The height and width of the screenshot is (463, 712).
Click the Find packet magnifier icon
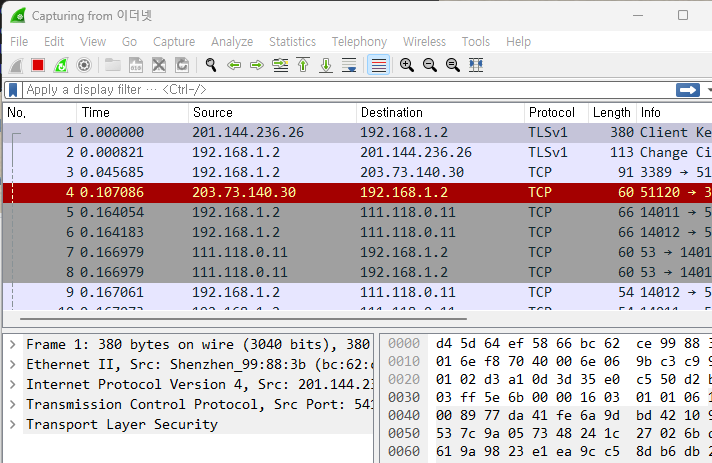pyautogui.click(x=211, y=65)
